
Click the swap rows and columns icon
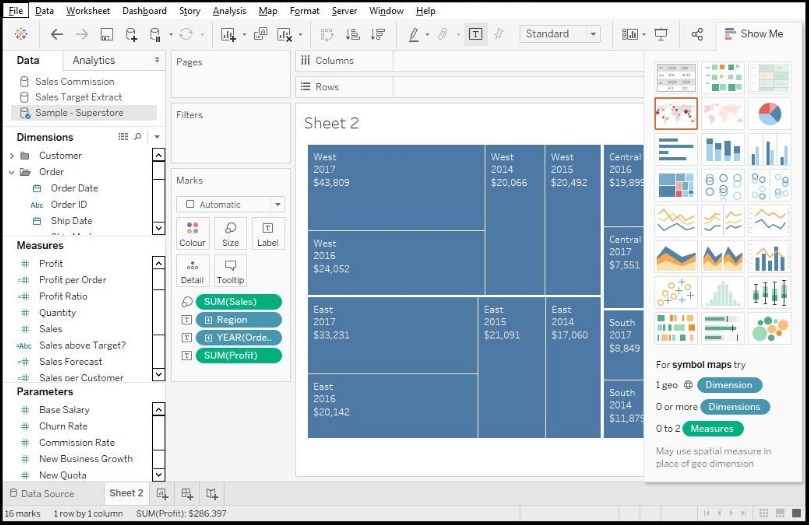coord(327,35)
